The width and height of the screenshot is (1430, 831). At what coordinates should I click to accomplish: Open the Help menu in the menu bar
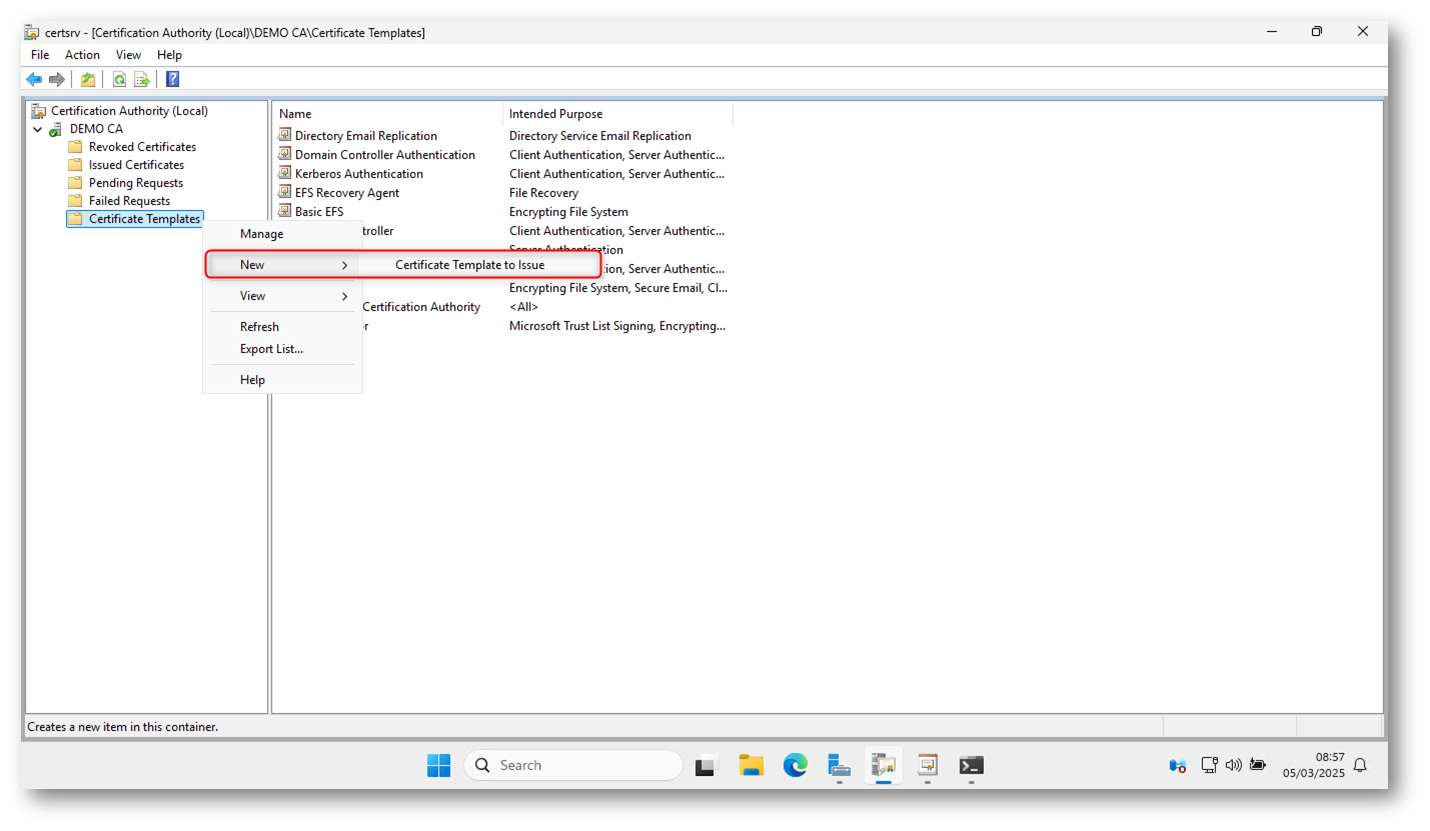point(170,55)
